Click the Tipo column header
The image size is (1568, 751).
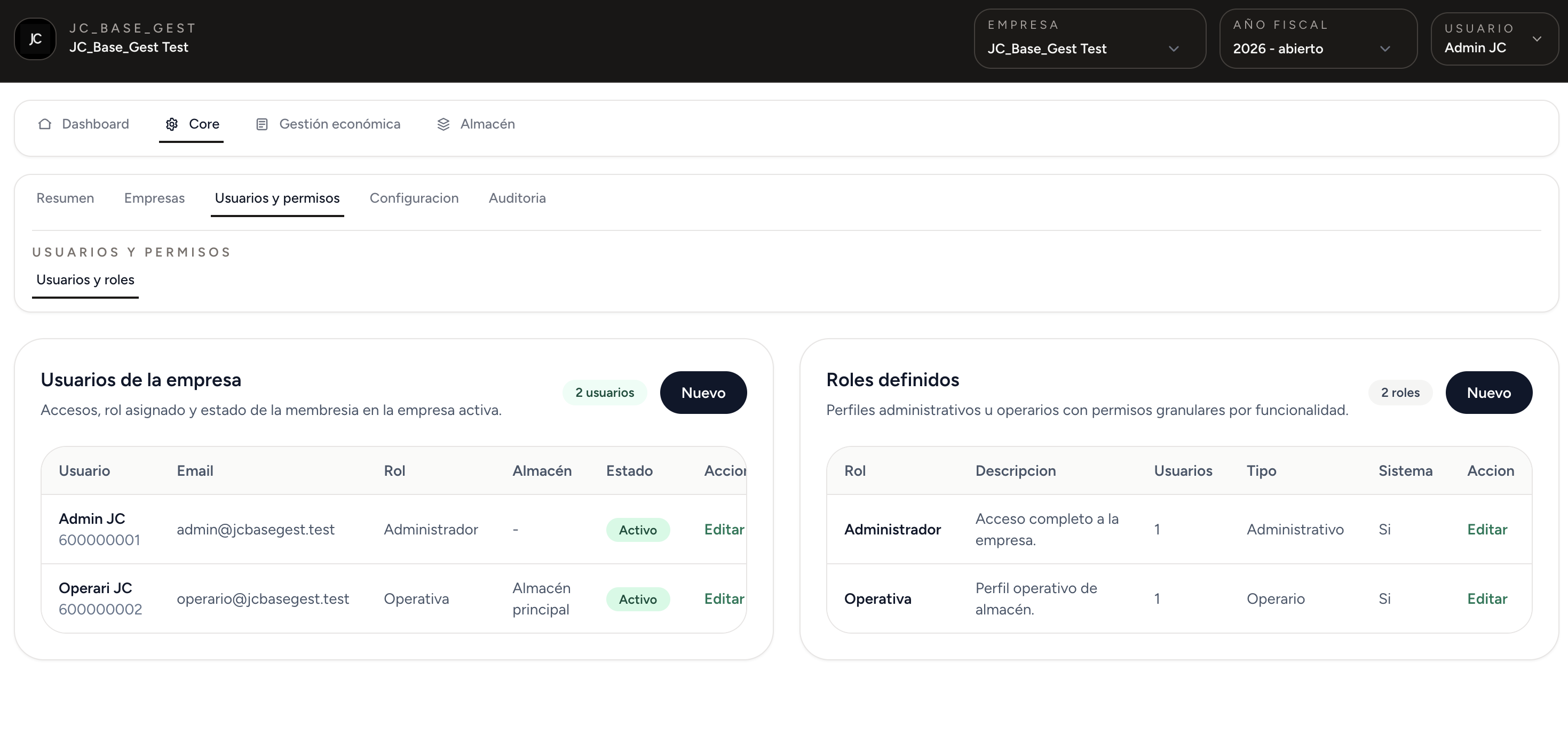pyautogui.click(x=1261, y=470)
